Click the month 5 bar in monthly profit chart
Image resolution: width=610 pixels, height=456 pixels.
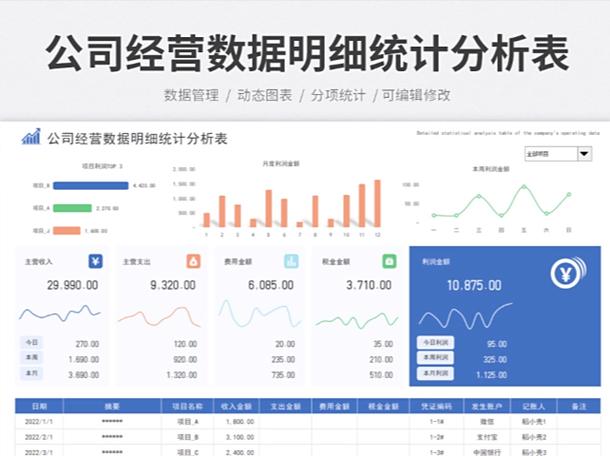point(268,208)
